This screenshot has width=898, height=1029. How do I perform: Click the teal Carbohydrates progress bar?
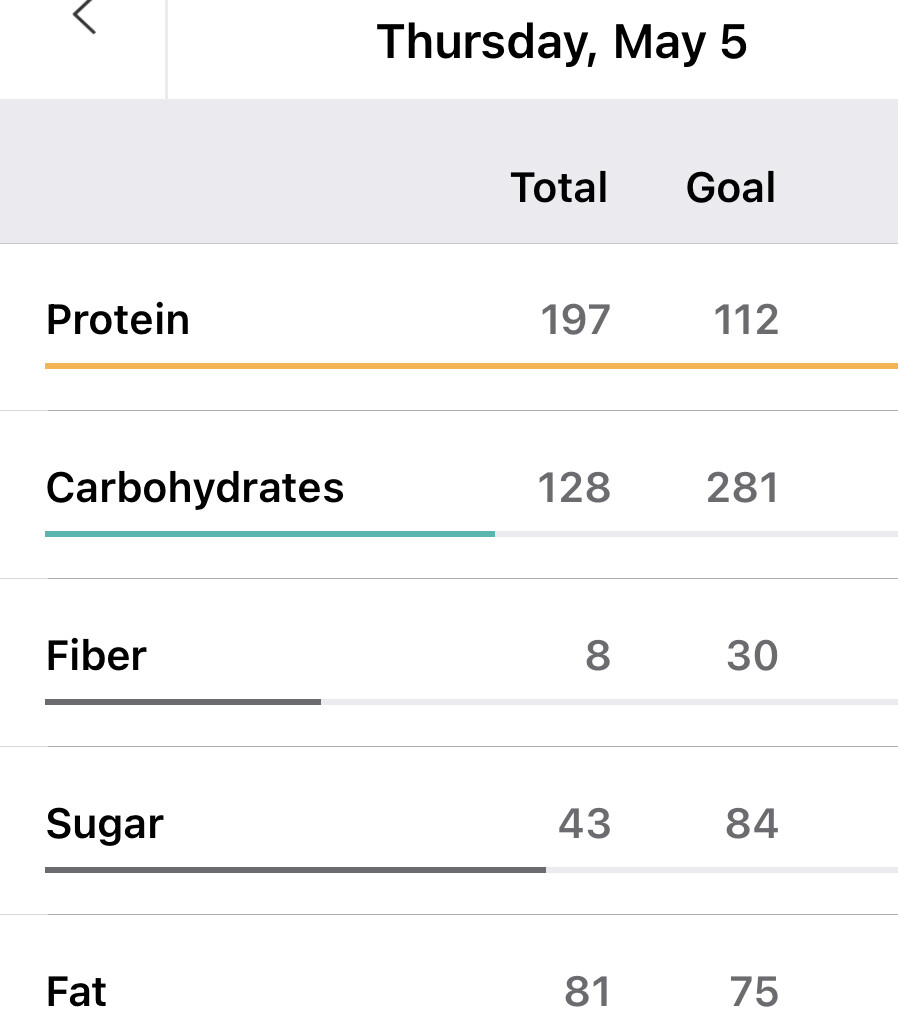point(270,535)
